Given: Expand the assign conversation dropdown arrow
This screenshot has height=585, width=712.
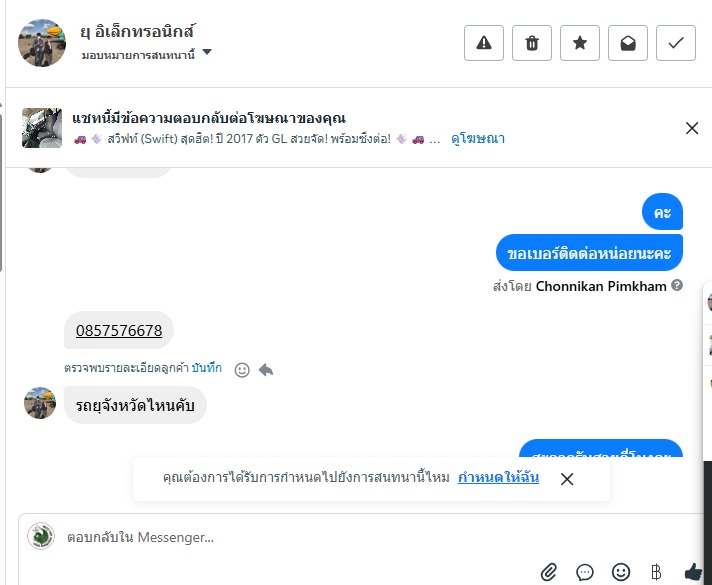Looking at the screenshot, I should pos(207,53).
